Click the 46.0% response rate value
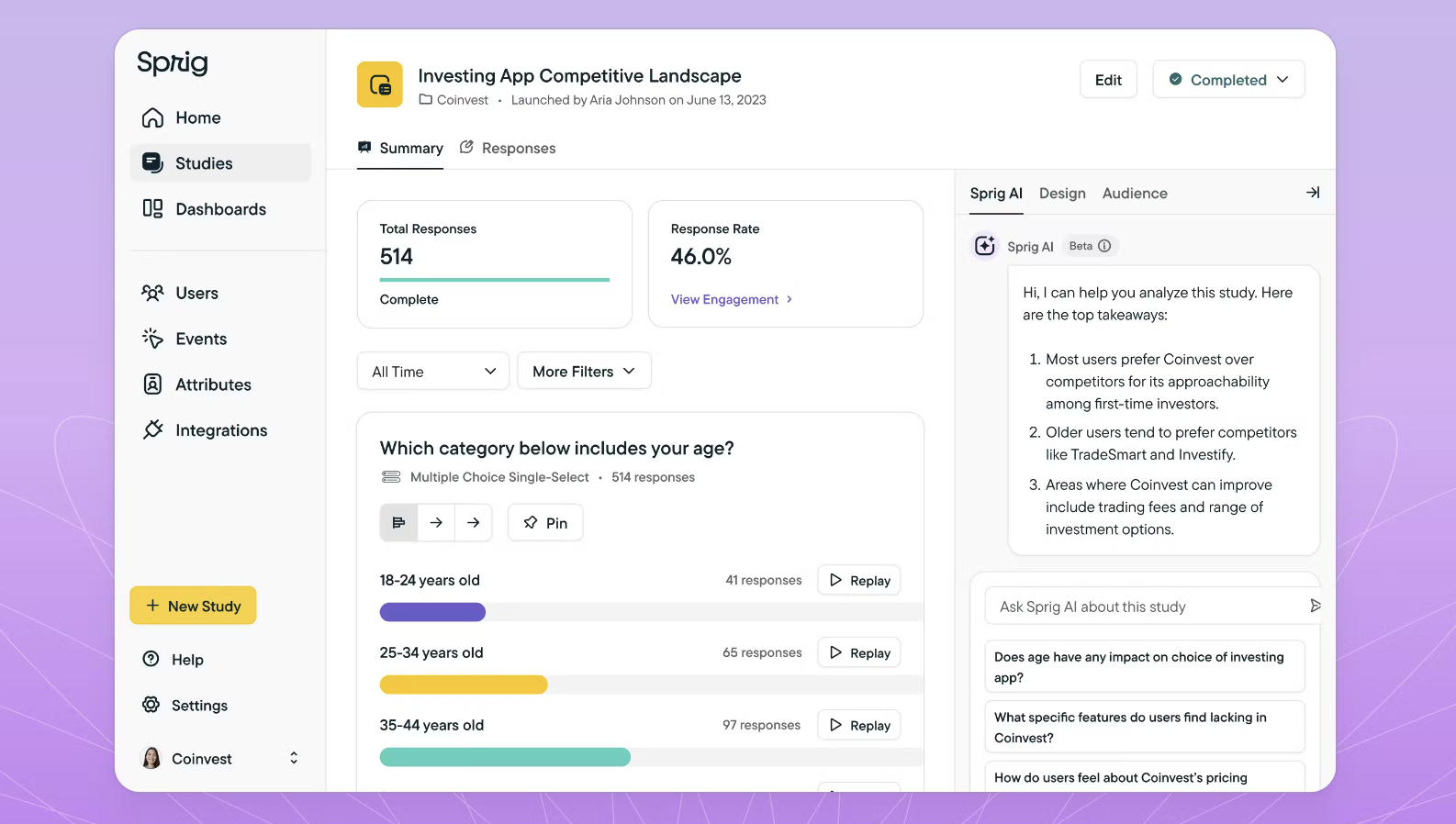This screenshot has width=1456, height=824. (701, 257)
